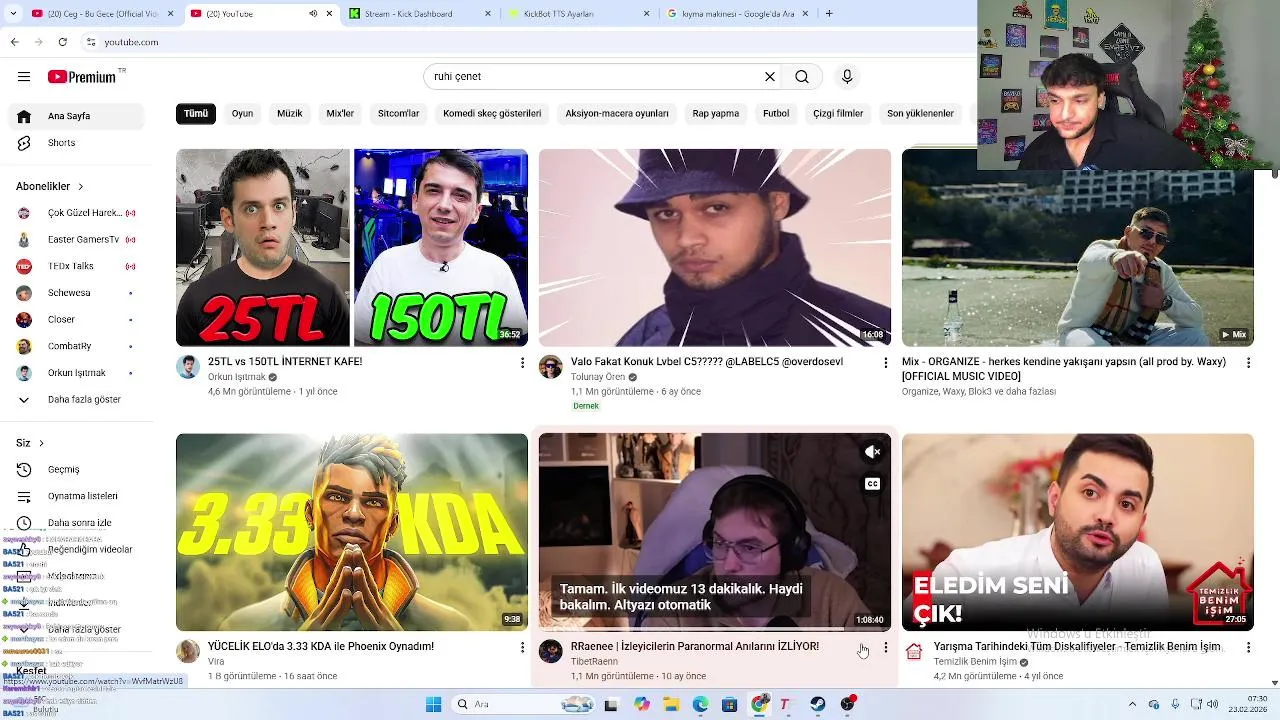This screenshot has width=1280, height=720.
Task: Run search with magnifier button
Action: tap(802, 77)
